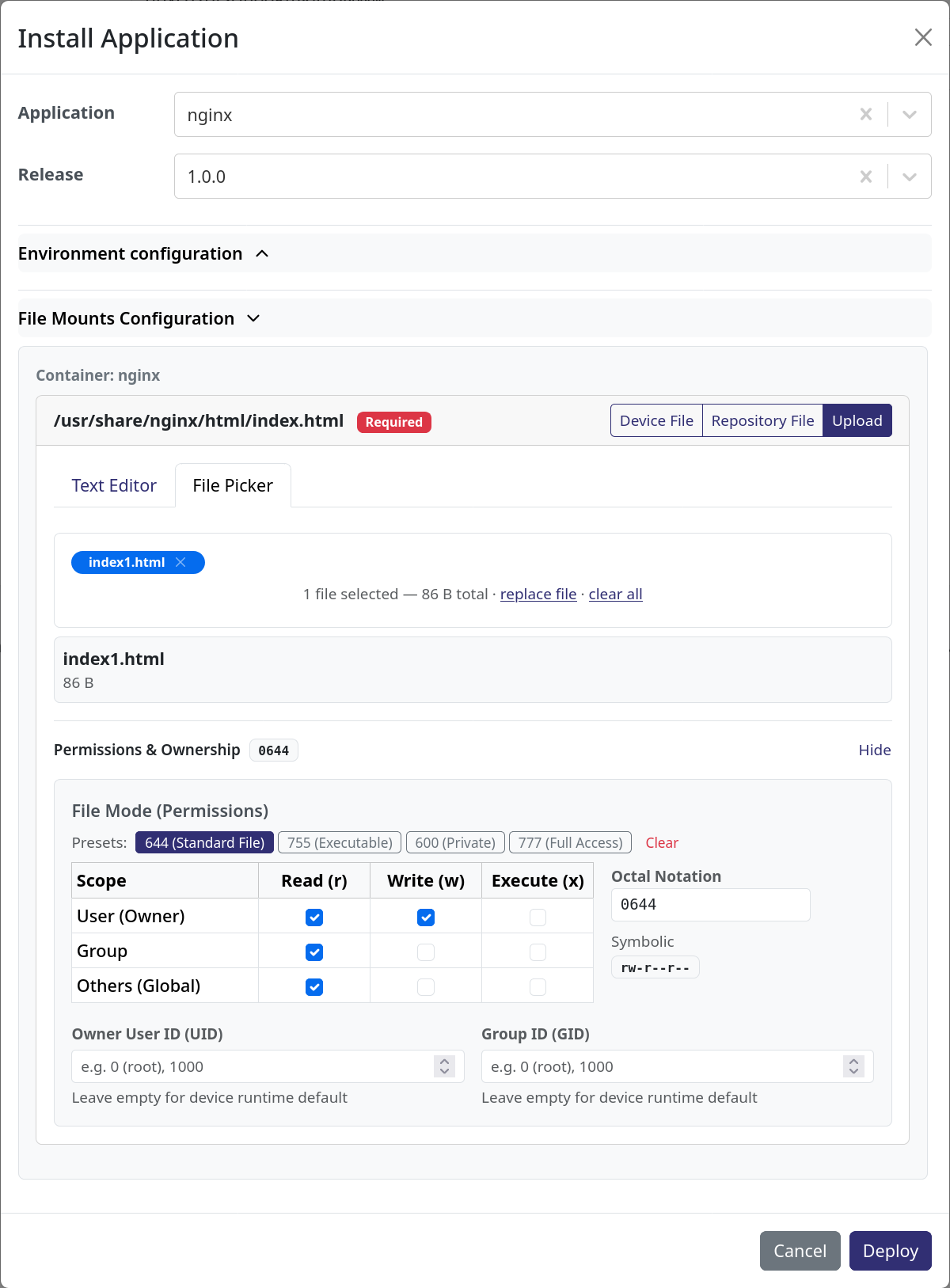Image resolution: width=950 pixels, height=1288 pixels.
Task: Focus the Owner User ID (UID) field
Action: point(268,1066)
